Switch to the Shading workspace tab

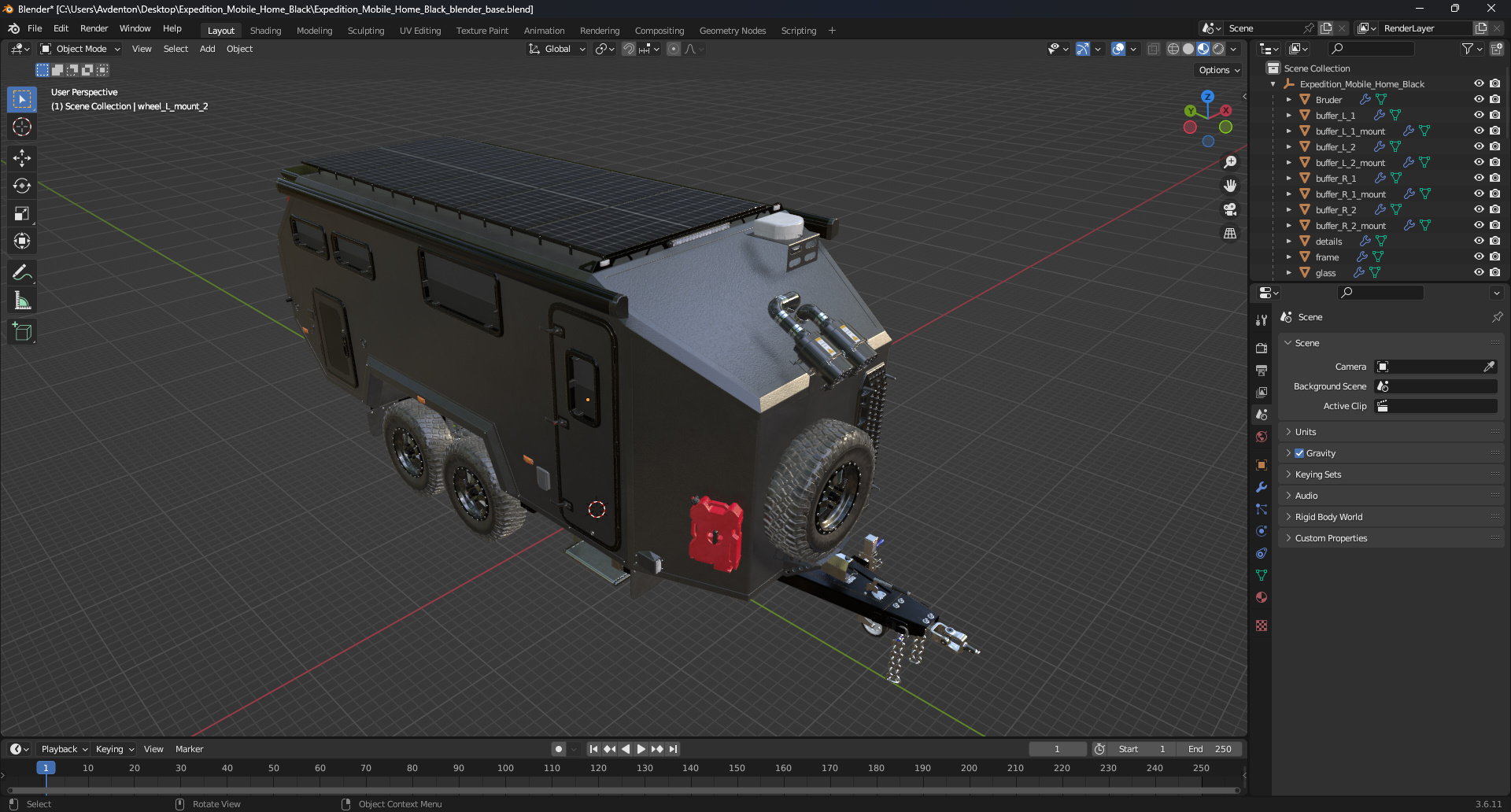pyautogui.click(x=265, y=31)
